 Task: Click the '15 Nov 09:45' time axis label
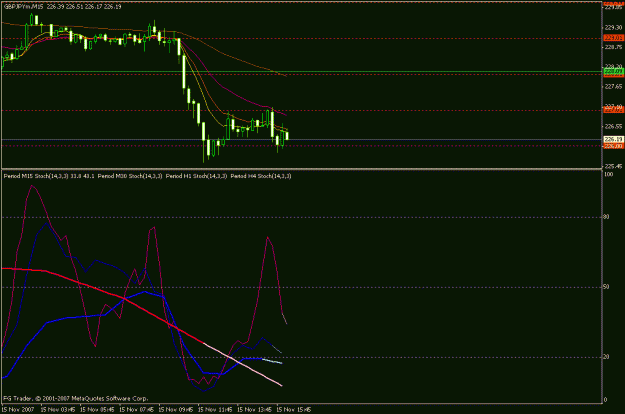click(x=176, y=409)
